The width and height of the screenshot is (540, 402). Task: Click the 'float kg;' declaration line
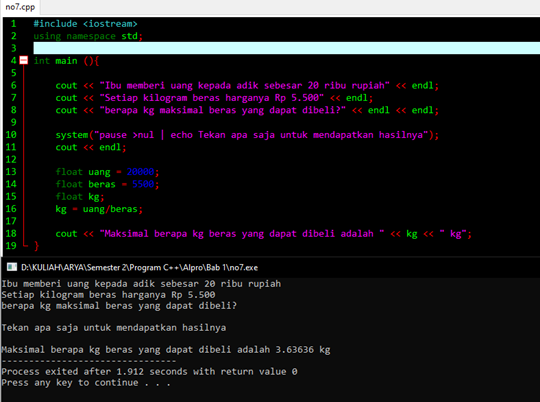(80, 196)
